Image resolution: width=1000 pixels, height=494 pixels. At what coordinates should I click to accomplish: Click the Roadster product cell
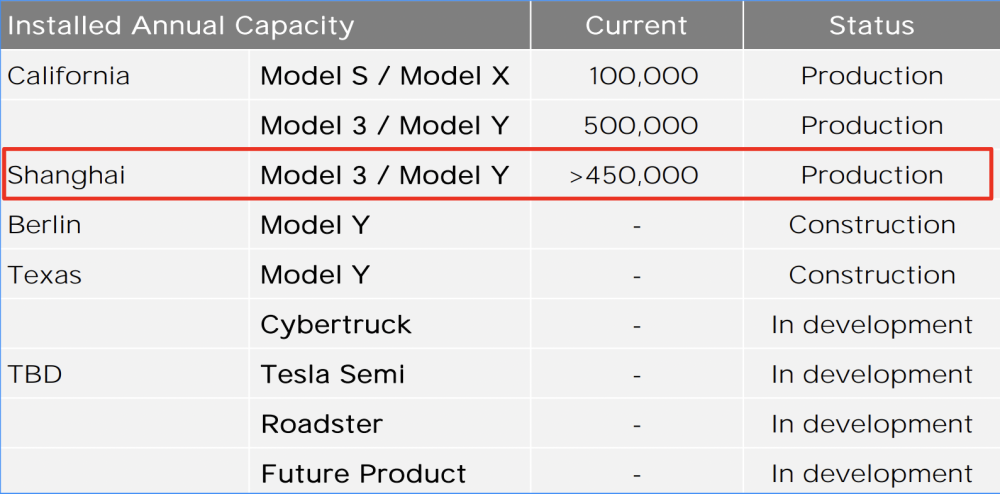pyautogui.click(x=321, y=424)
